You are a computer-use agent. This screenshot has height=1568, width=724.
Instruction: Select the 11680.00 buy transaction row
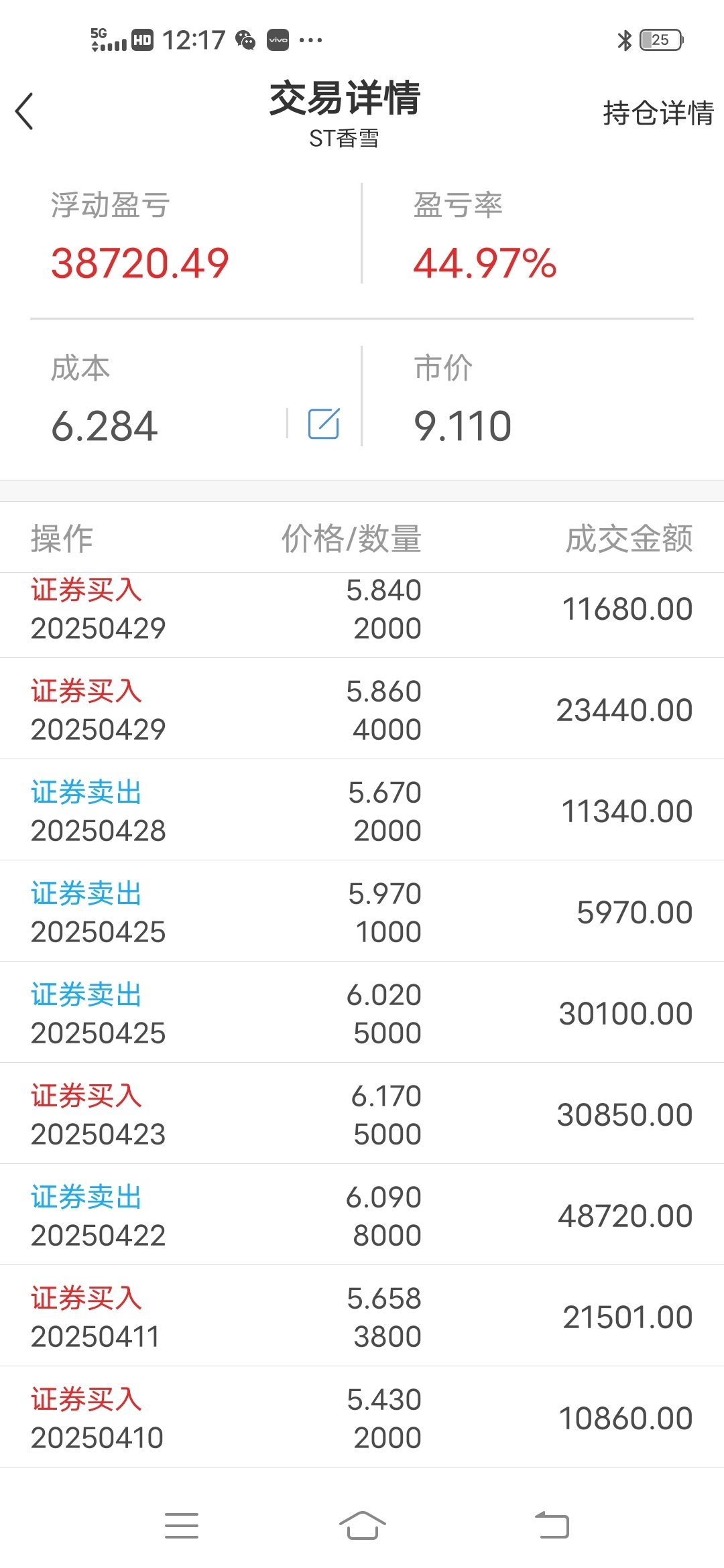coord(362,610)
